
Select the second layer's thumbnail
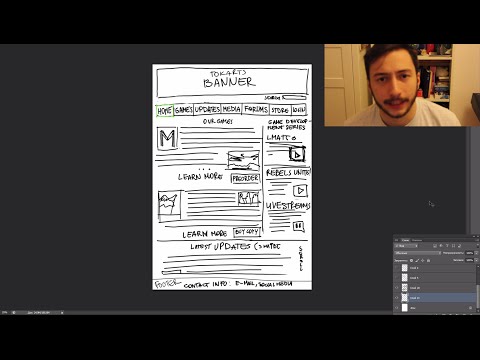tap(405, 278)
